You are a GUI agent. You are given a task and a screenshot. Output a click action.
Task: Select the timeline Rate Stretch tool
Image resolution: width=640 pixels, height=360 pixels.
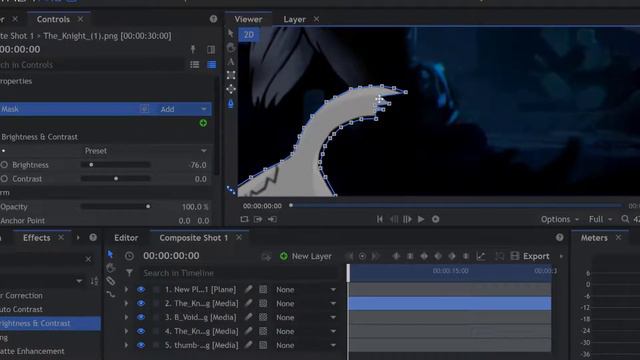tap(111, 294)
